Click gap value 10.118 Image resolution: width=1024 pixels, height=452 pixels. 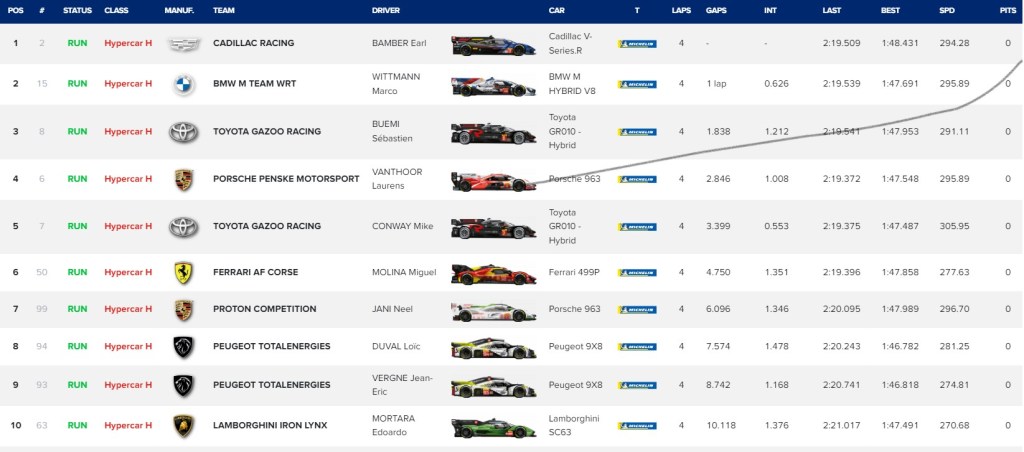pyautogui.click(x=720, y=425)
